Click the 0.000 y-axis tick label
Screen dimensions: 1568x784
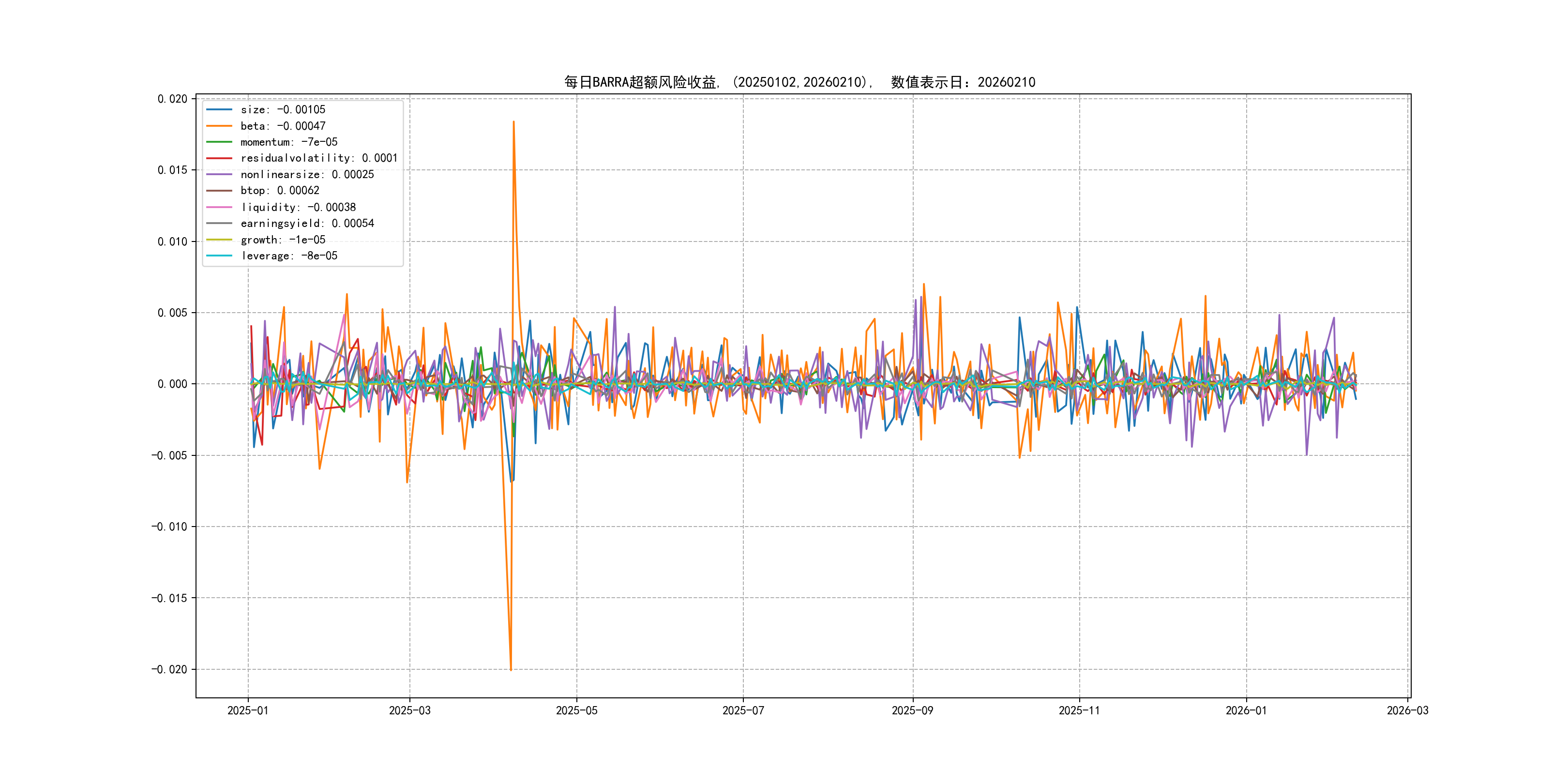coord(172,384)
